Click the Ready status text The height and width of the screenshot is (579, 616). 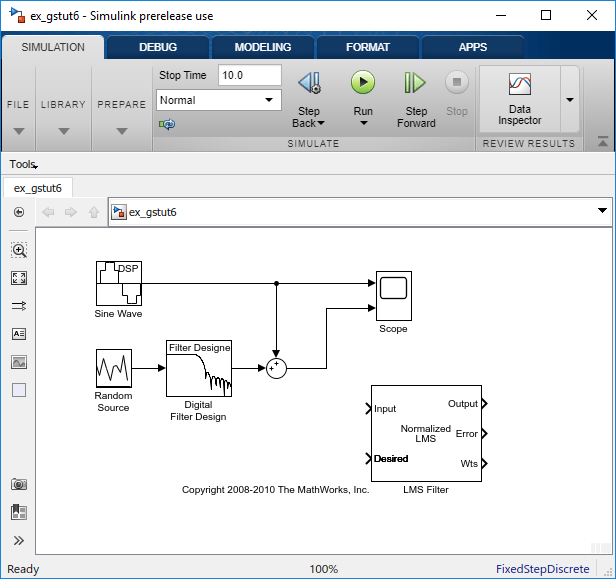(23, 569)
